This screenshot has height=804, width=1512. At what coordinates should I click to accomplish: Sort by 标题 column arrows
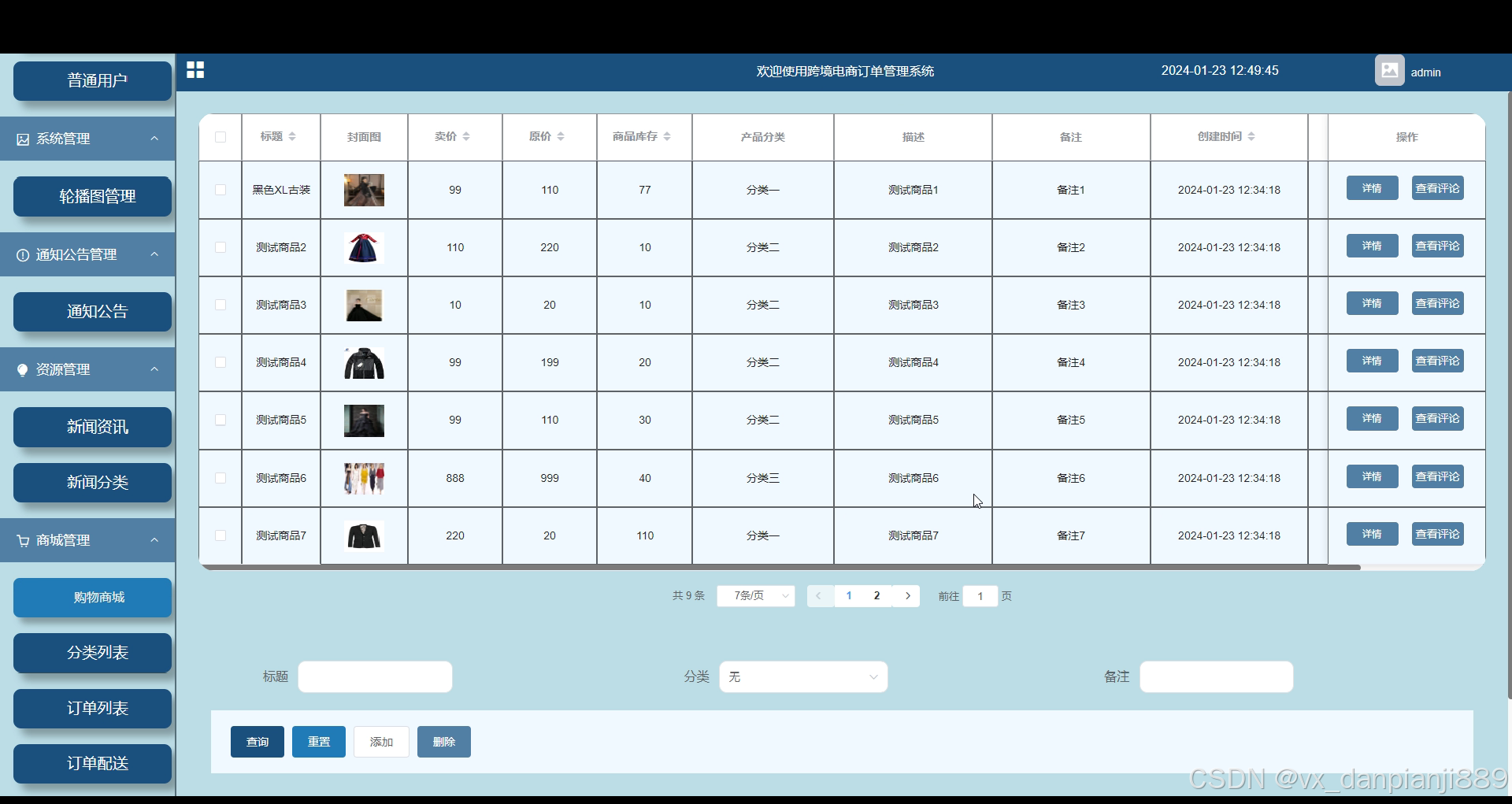[x=292, y=137]
